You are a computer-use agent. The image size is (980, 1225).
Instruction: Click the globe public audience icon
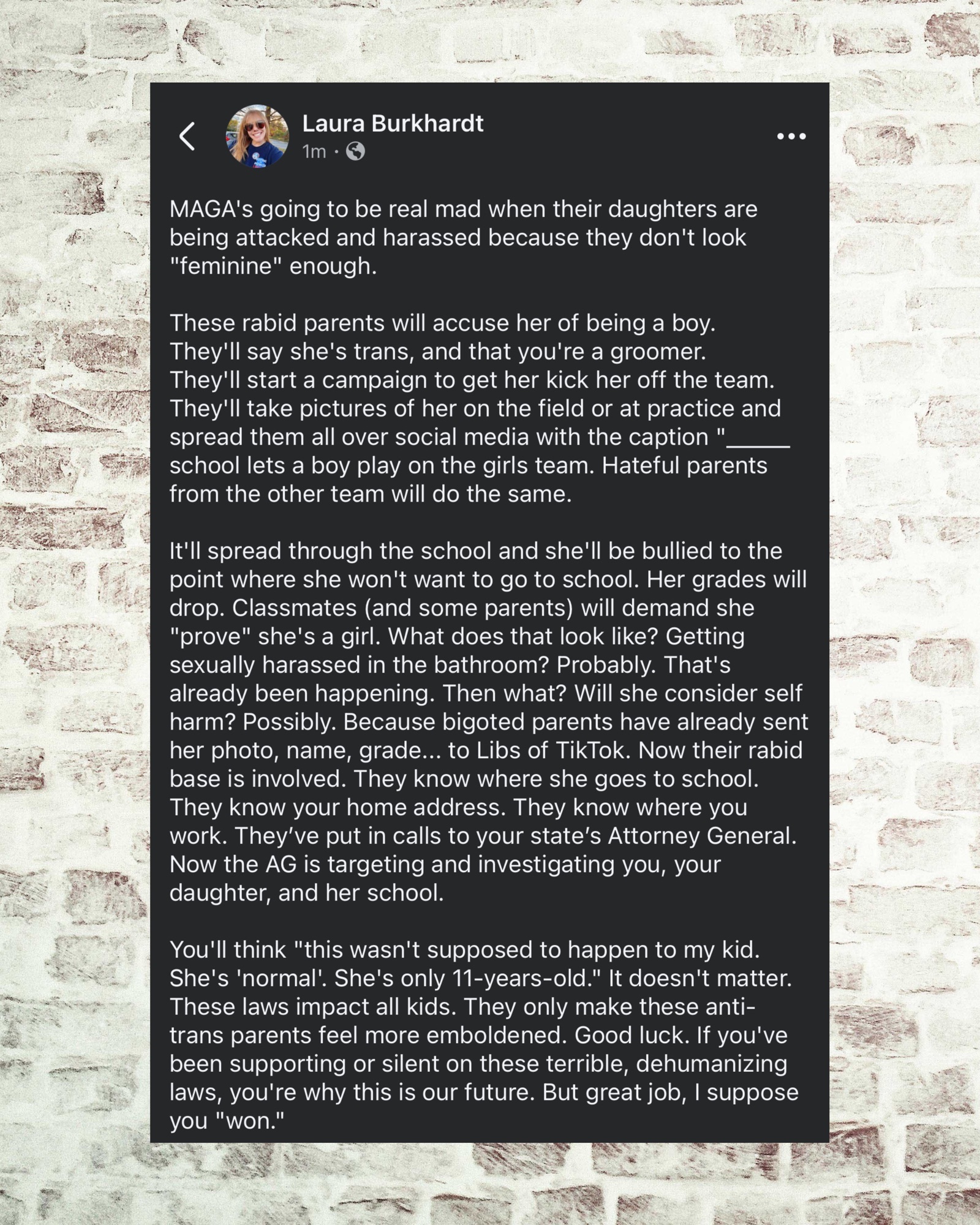tap(355, 151)
